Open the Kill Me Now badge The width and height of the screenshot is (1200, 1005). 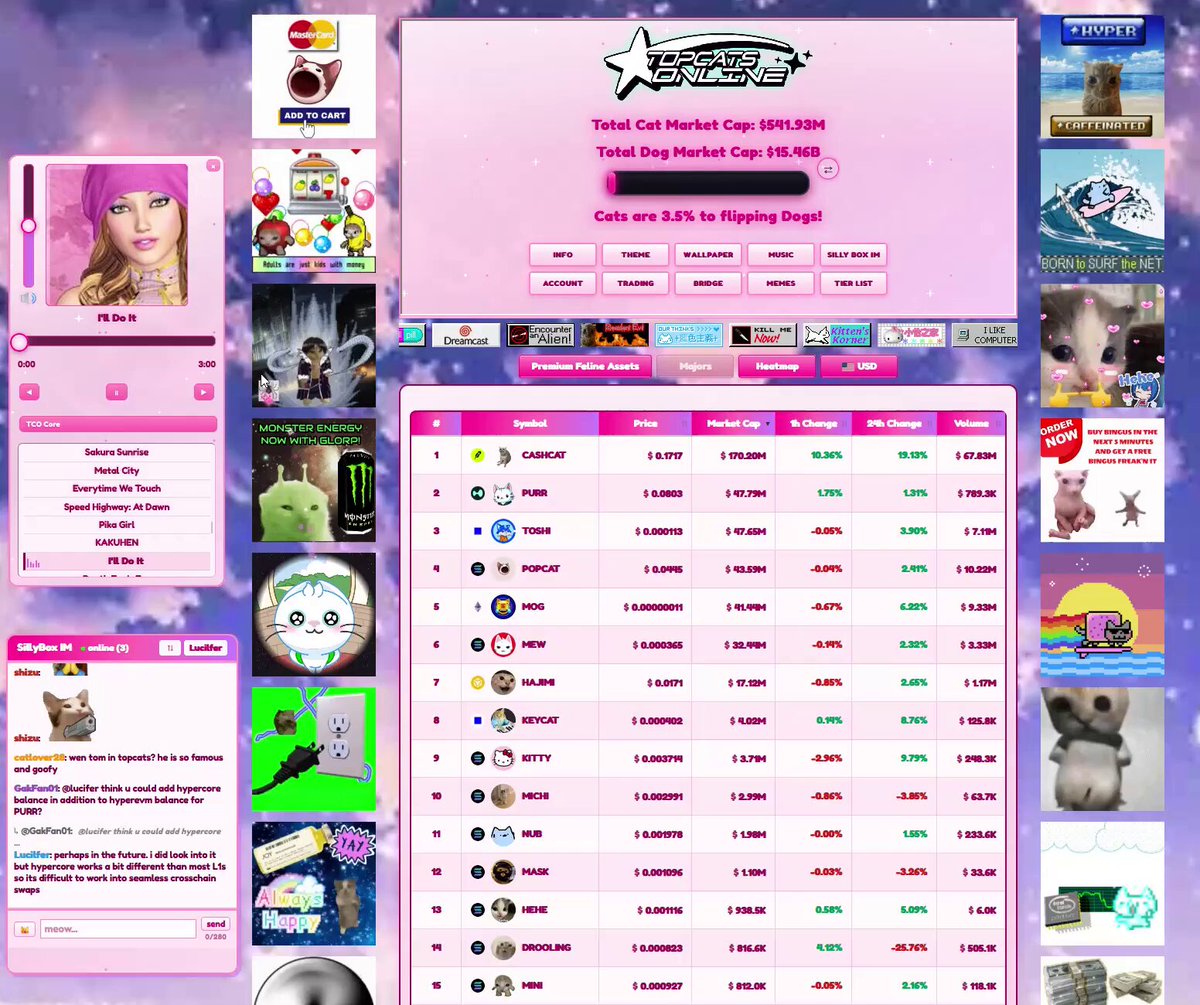(763, 335)
